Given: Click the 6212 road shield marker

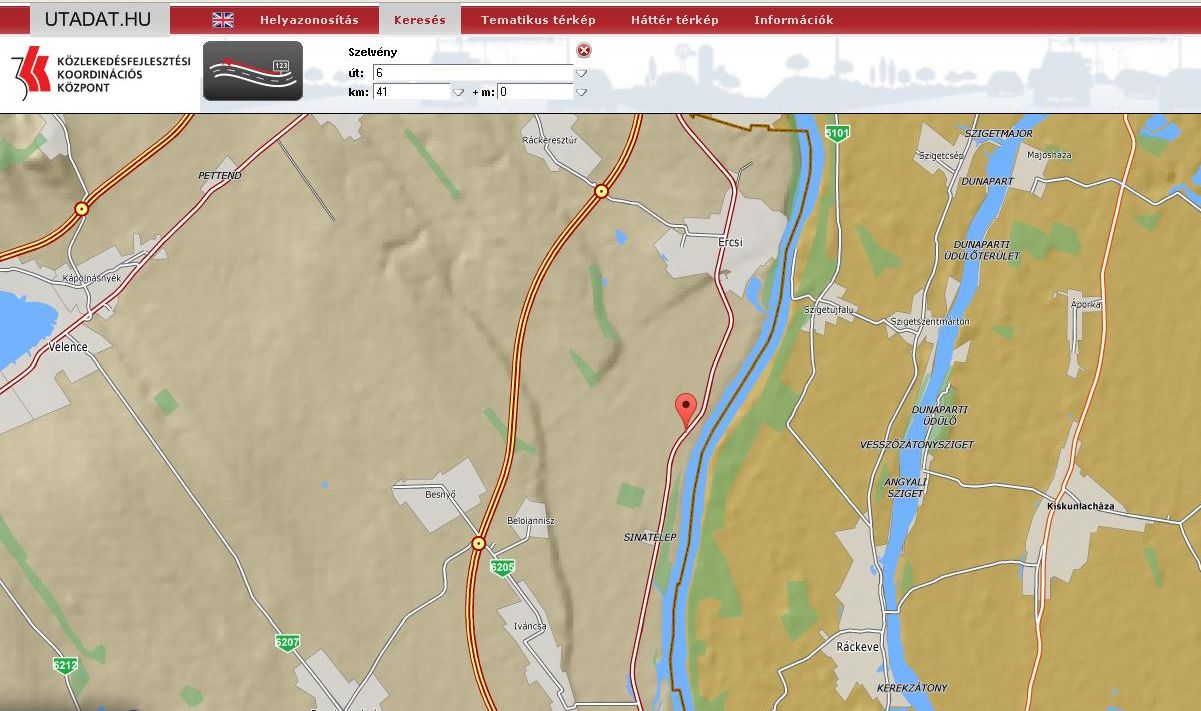Looking at the screenshot, I should pyautogui.click(x=65, y=665).
